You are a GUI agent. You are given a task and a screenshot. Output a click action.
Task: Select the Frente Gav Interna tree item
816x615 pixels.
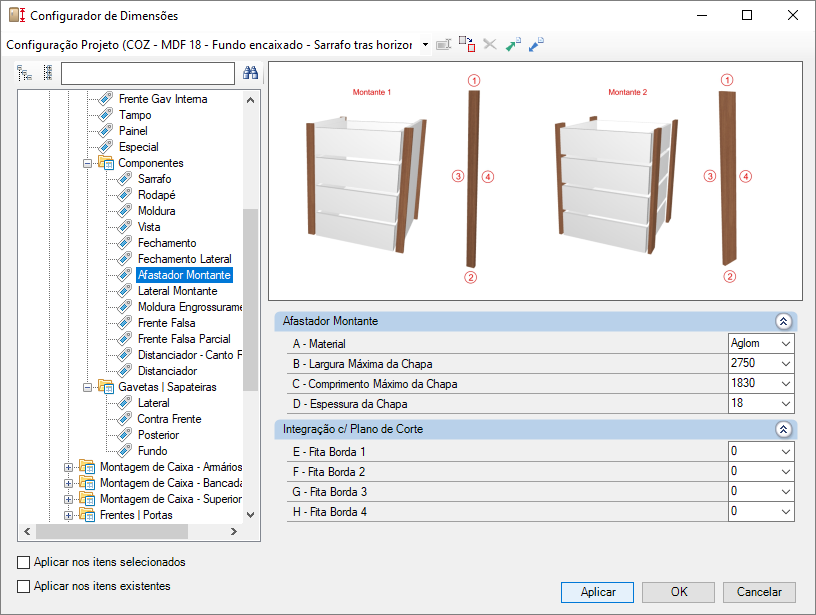tap(163, 99)
